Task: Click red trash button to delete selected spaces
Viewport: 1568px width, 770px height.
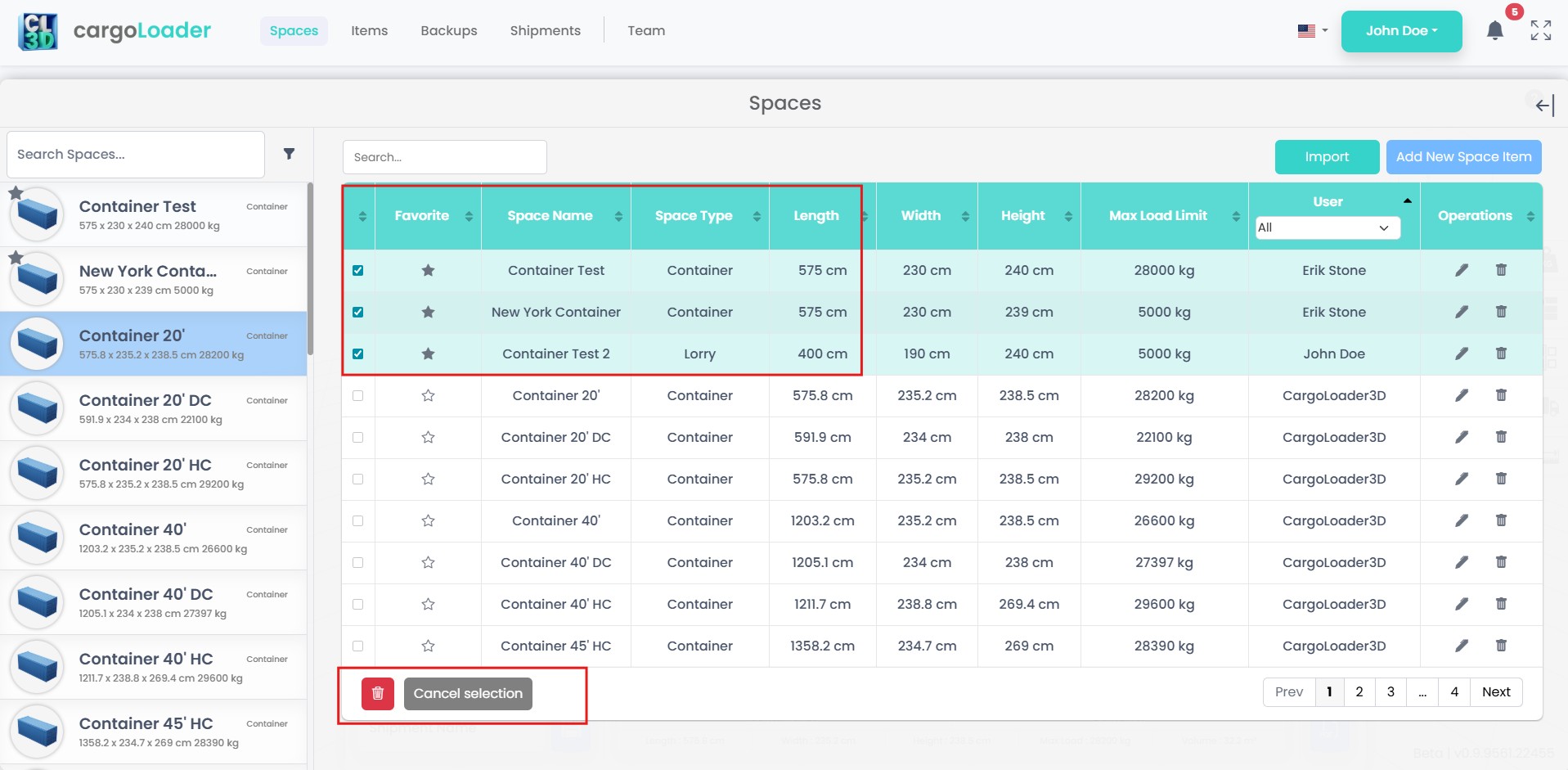Action: (378, 693)
